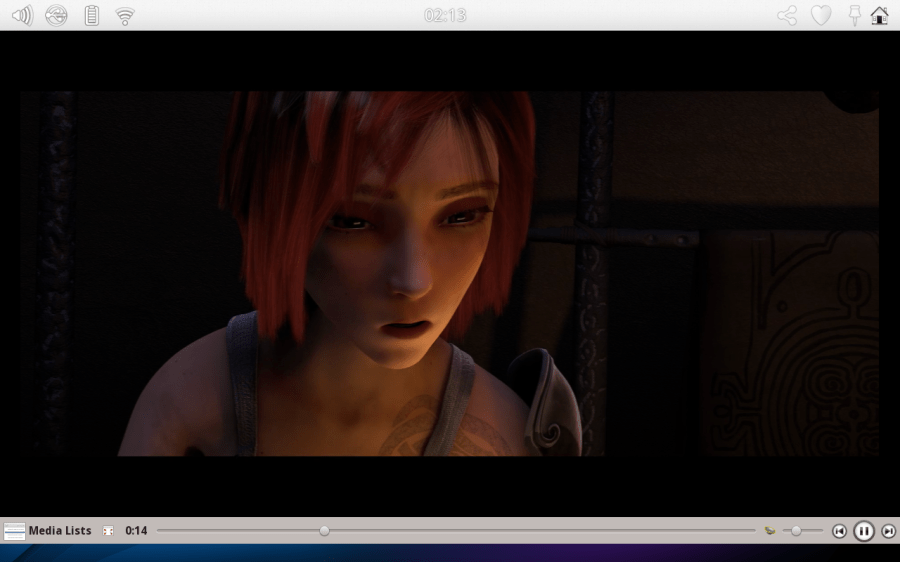
Task: Open the Wi-Fi signal indicator
Action: pos(125,16)
